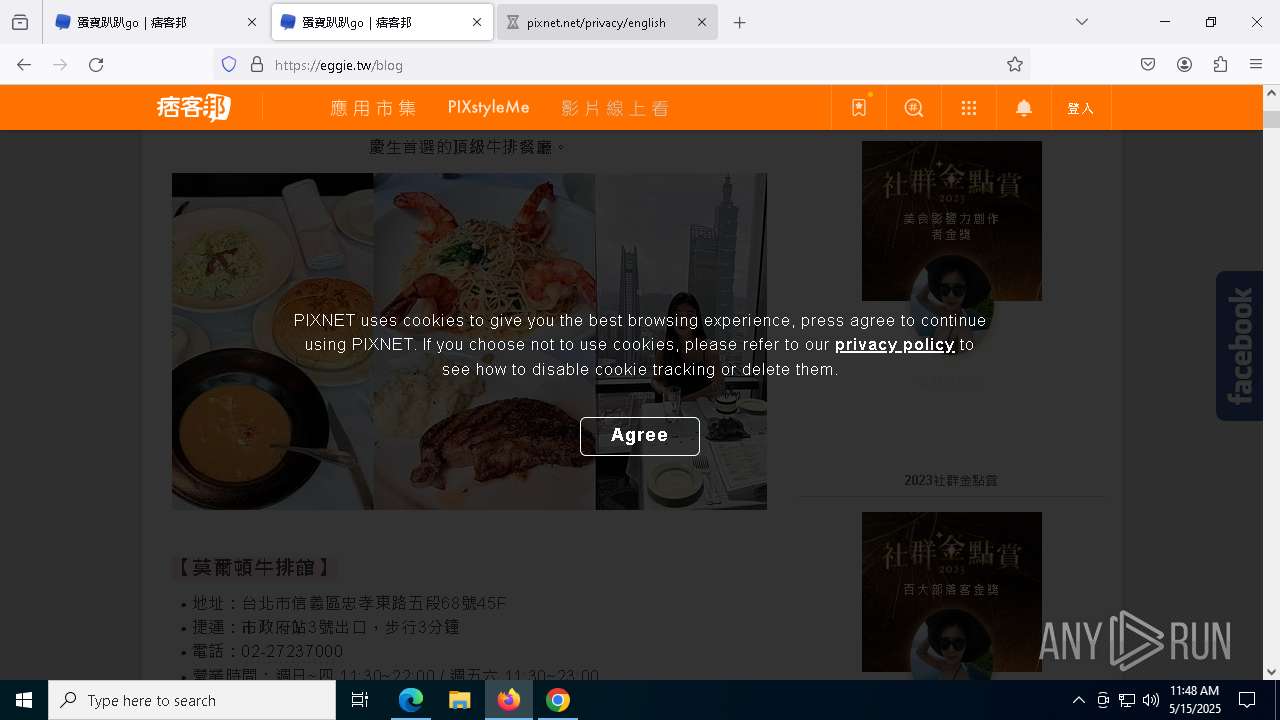
Task: Go back to previous page
Action: (x=24, y=64)
